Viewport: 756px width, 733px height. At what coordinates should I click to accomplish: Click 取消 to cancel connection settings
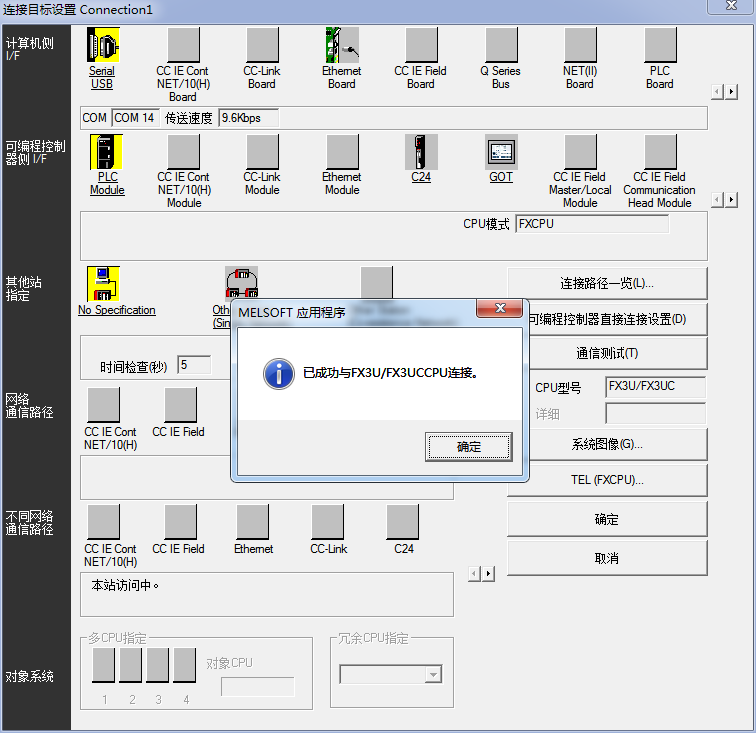(607, 557)
